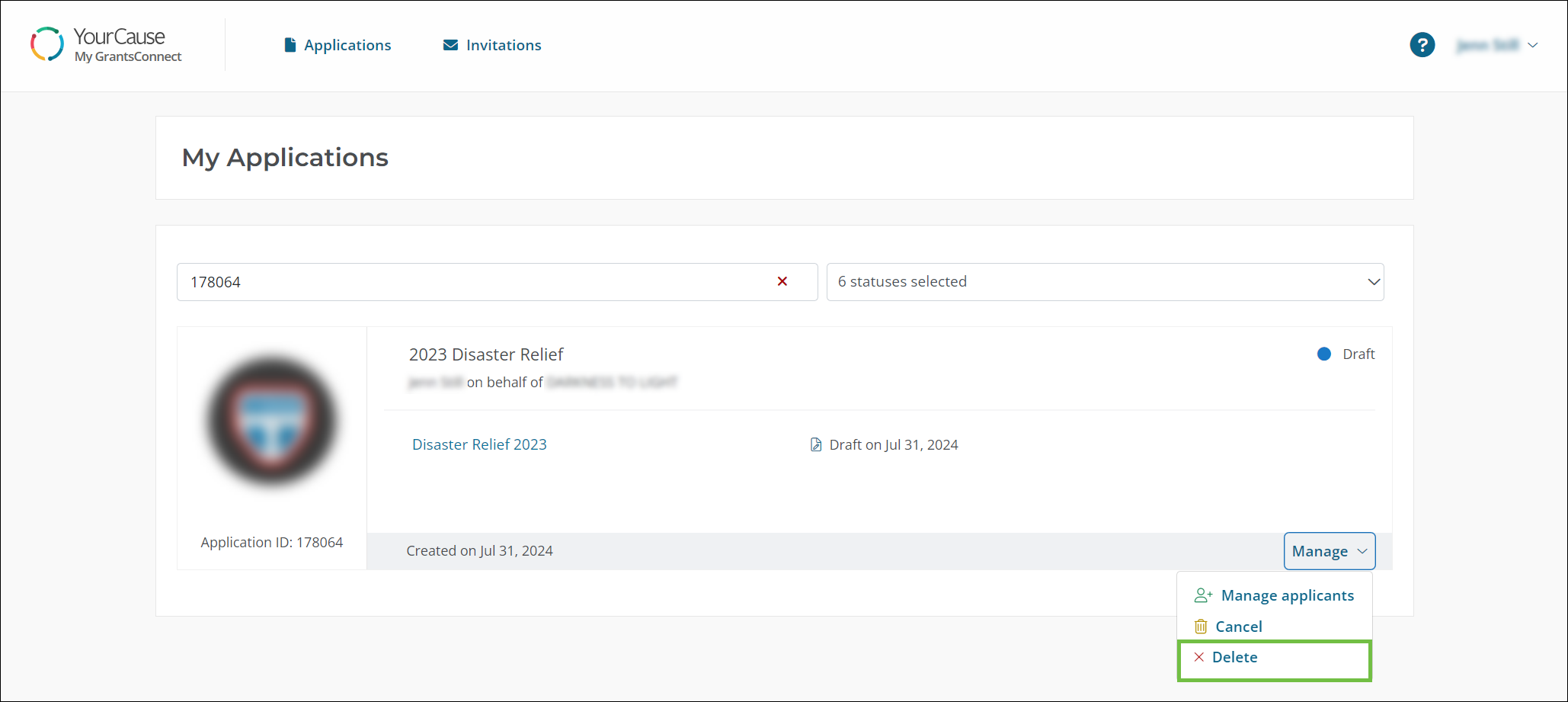1568x702 pixels.
Task: Select Cancel in the Manage menu
Action: click(1274, 627)
